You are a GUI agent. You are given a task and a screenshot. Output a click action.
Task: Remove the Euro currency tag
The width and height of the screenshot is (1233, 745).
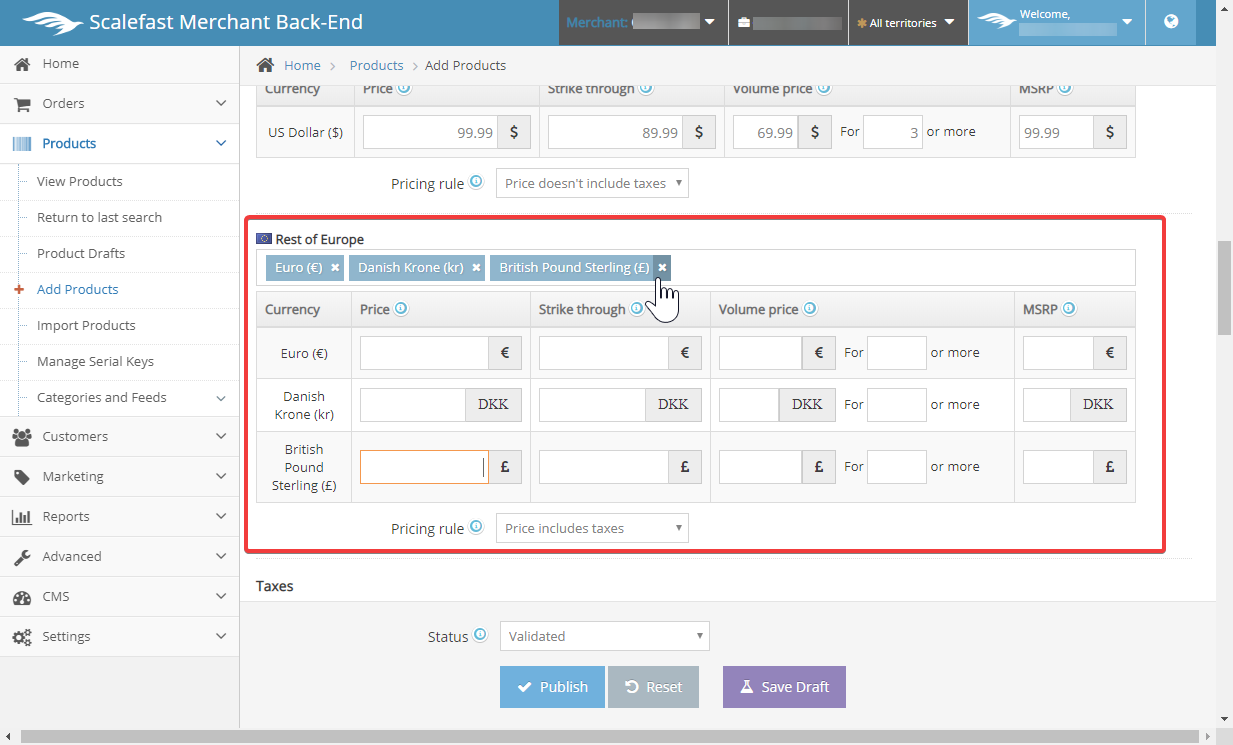335,268
